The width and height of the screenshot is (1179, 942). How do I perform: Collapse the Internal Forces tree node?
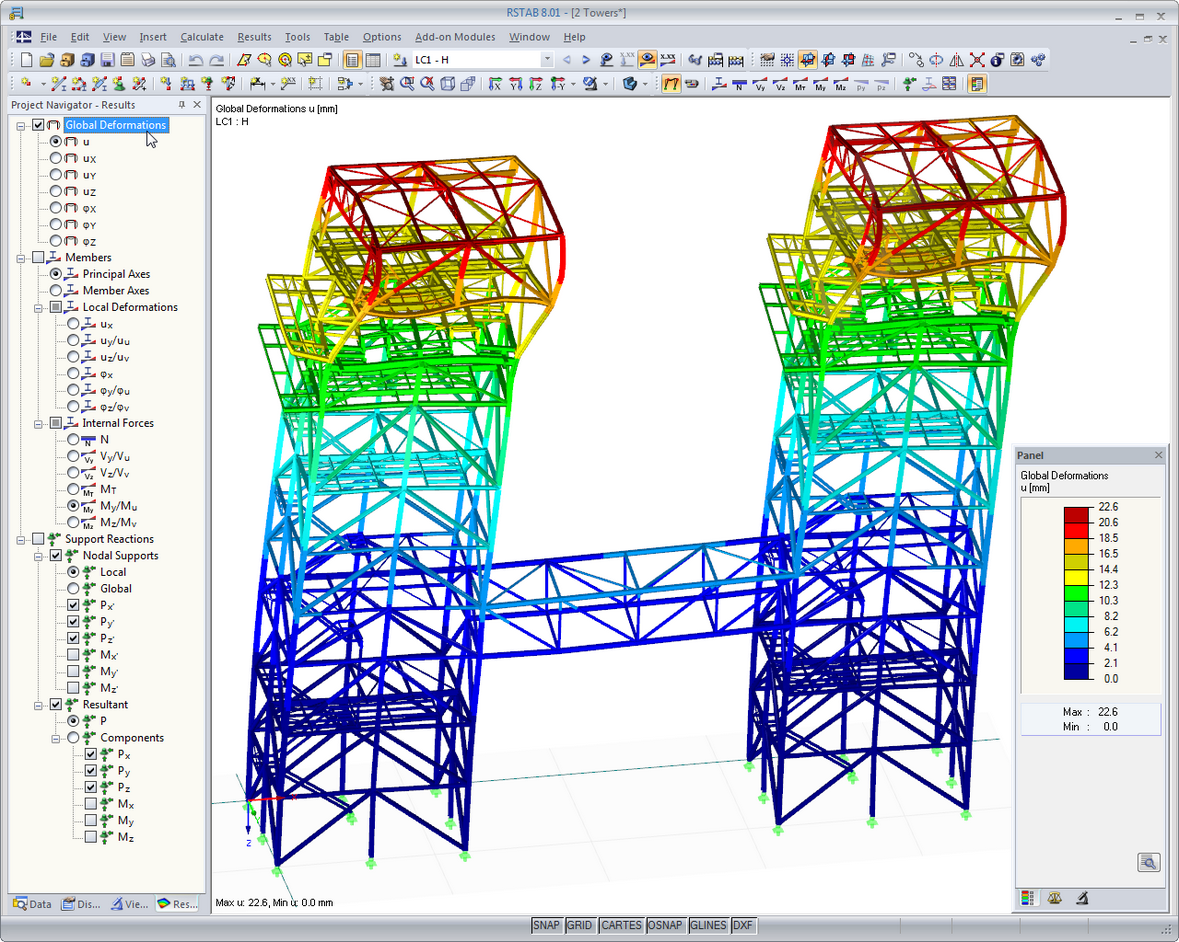pyautogui.click(x=38, y=423)
